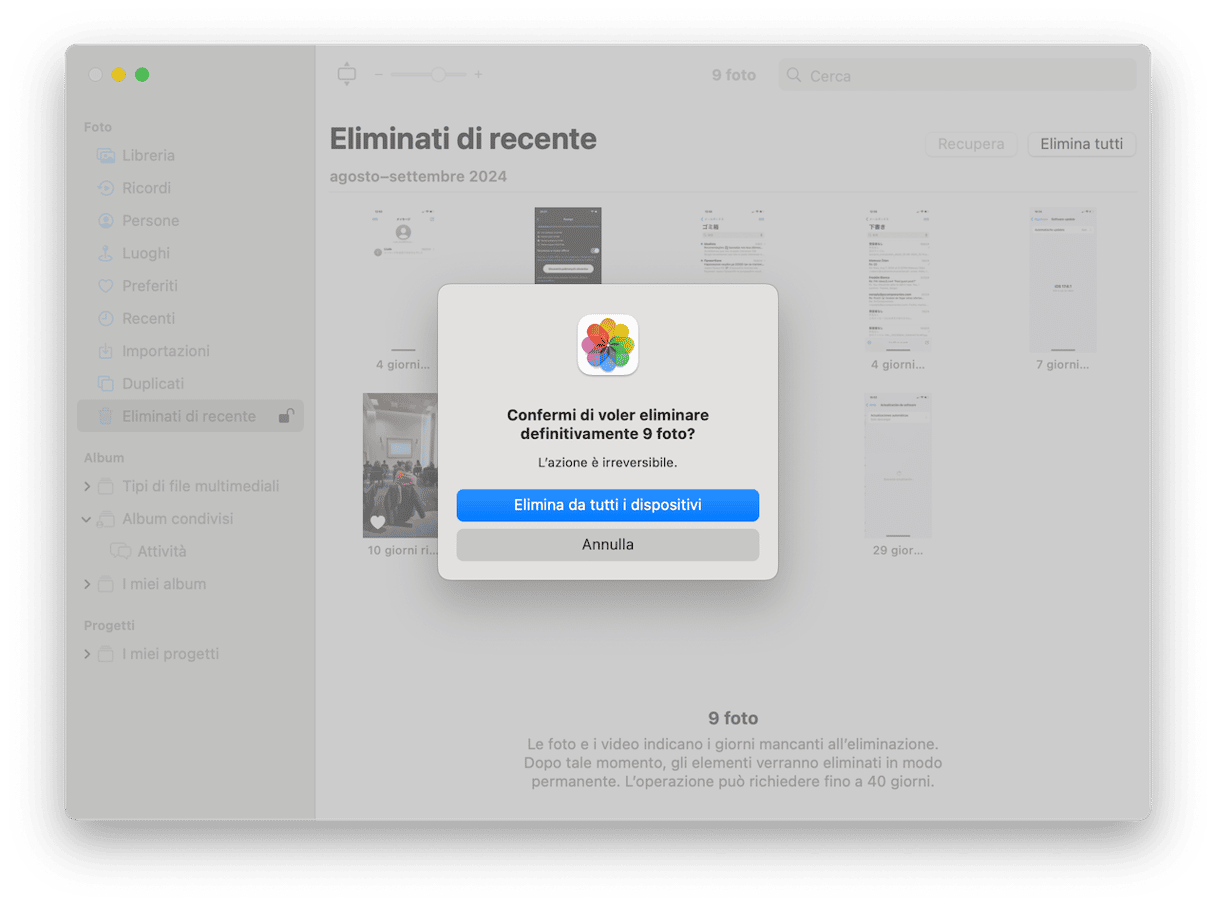Click the lock icon beside Eliminati di recente
This screenshot has height=906, width=1216.
click(x=286, y=416)
